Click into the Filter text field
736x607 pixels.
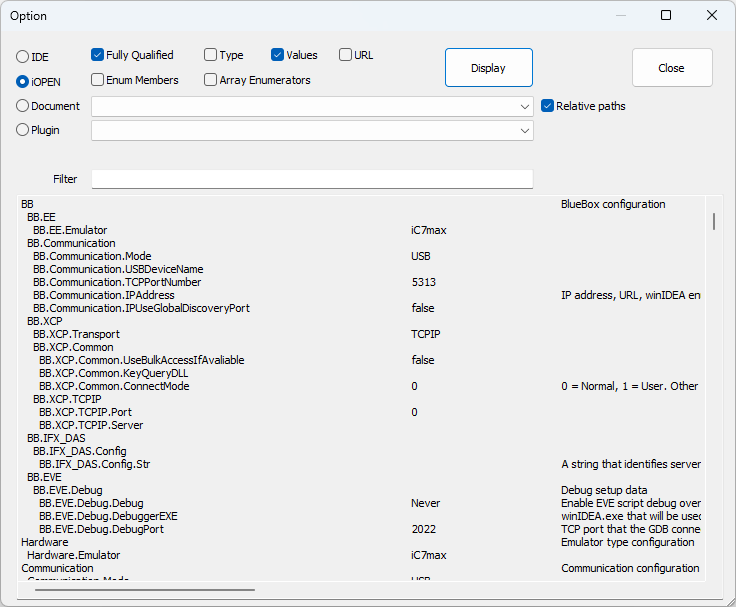(x=312, y=179)
